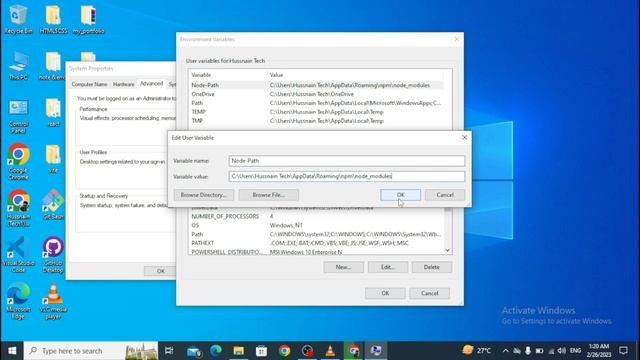Click the Variable value field
The width and height of the screenshot is (640, 360).
[347, 176]
